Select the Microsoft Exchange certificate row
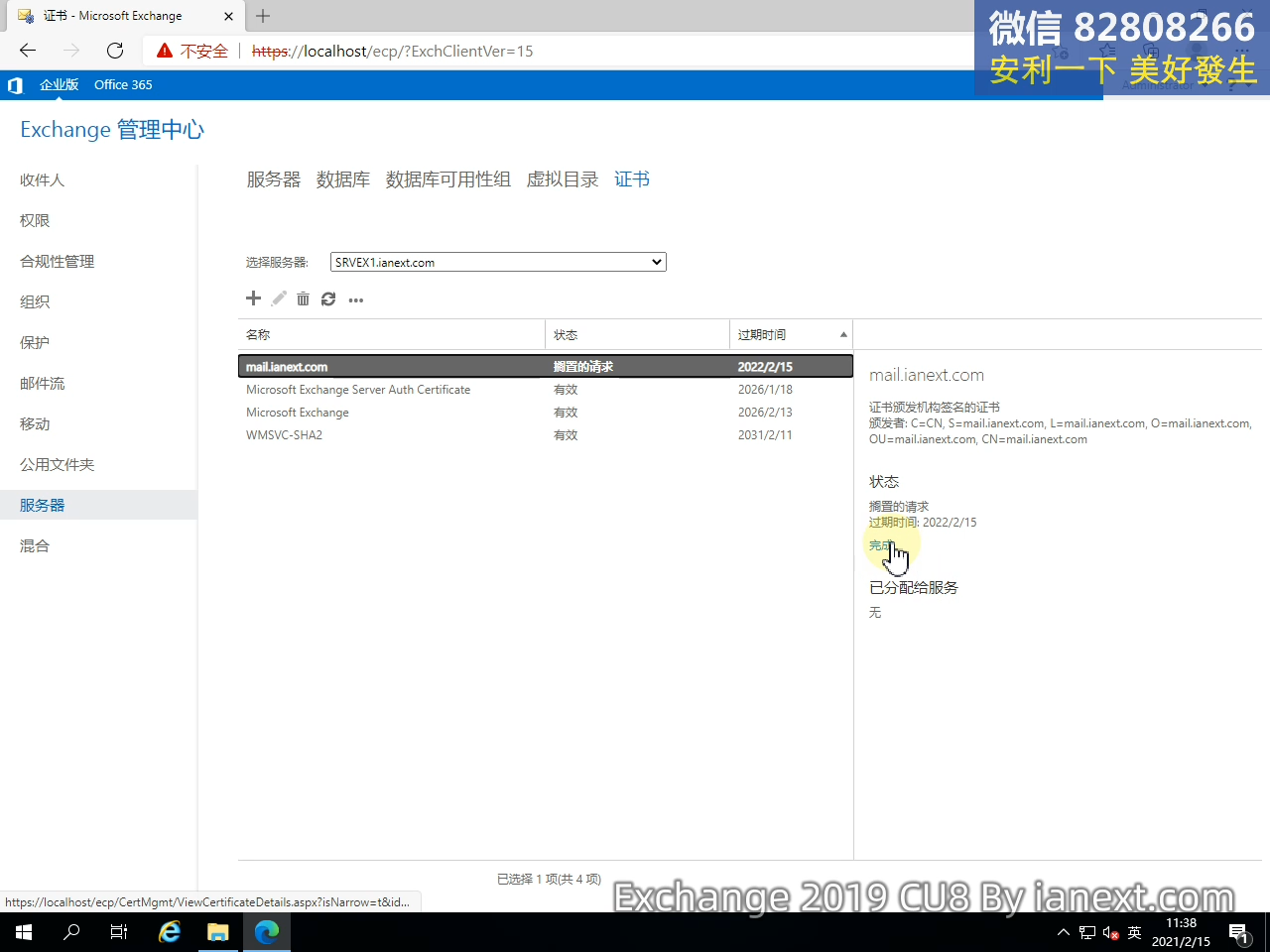The height and width of the screenshot is (952, 1270). pyautogui.click(x=546, y=413)
